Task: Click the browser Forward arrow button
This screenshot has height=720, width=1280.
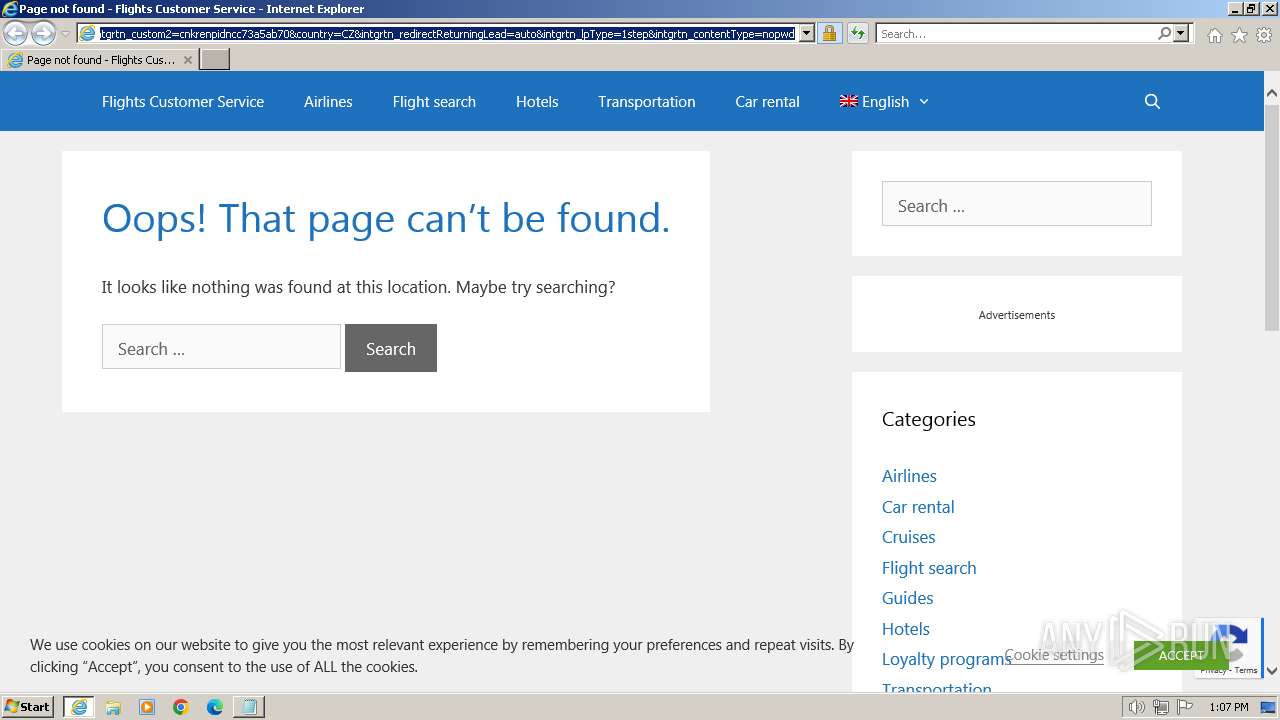Action: (43, 34)
